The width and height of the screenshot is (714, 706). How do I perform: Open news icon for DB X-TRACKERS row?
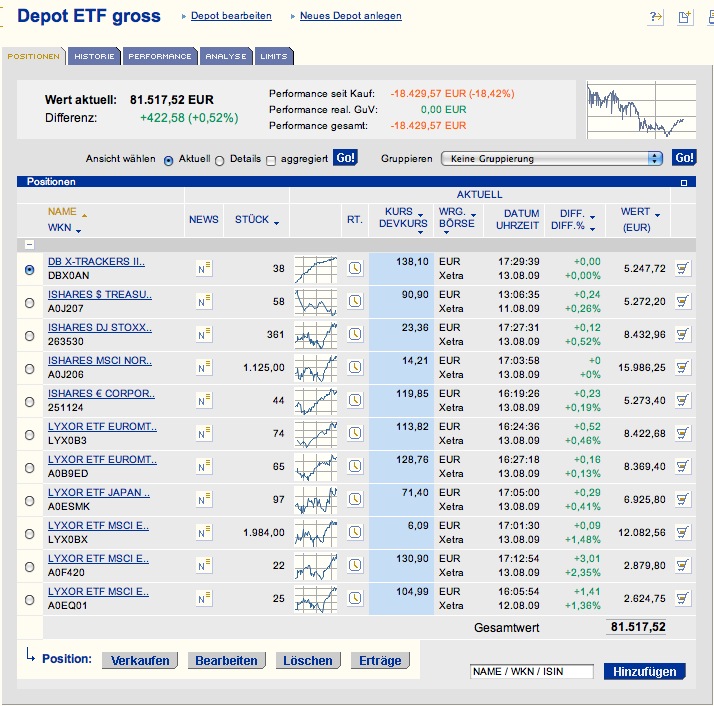[204, 268]
